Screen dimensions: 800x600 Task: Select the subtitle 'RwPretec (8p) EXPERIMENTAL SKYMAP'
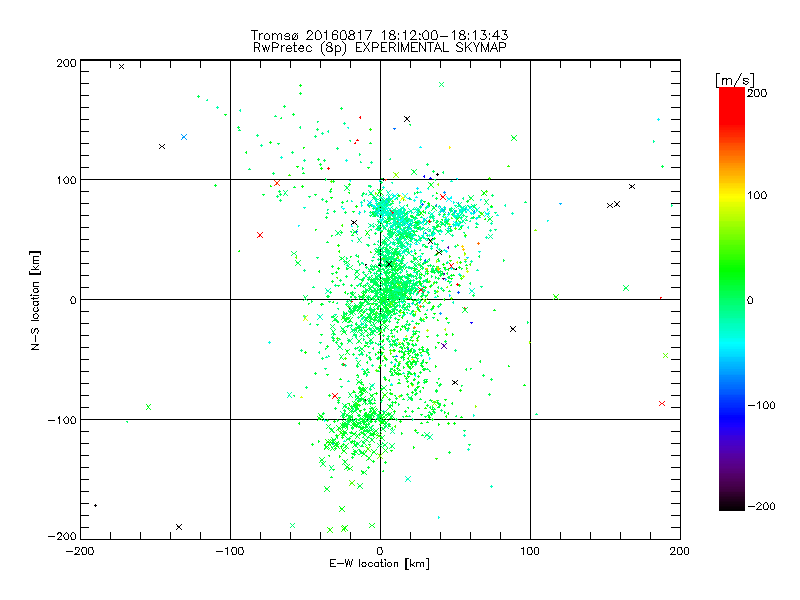(379, 47)
